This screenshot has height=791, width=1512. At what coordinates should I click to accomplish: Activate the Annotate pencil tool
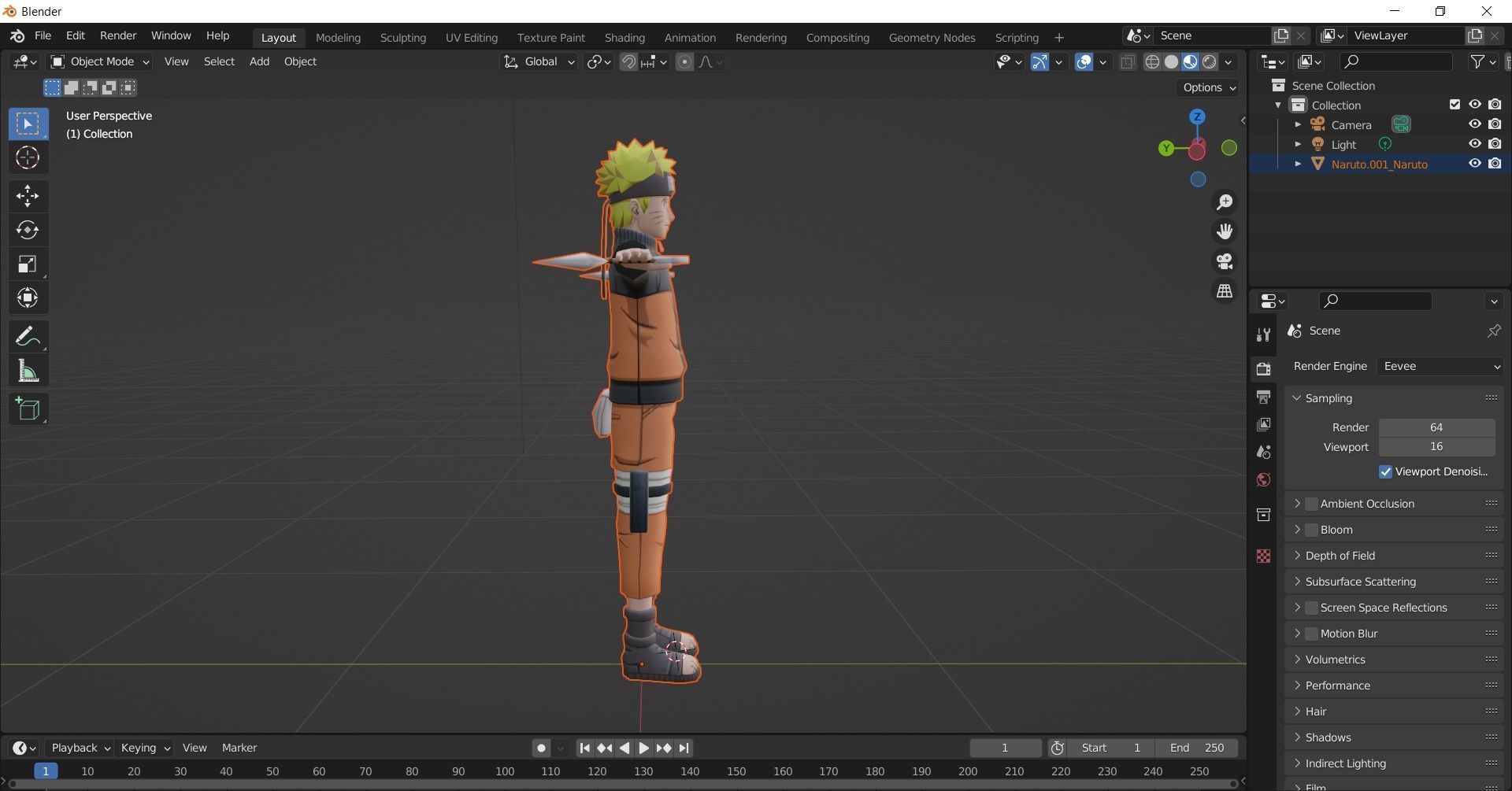click(28, 336)
